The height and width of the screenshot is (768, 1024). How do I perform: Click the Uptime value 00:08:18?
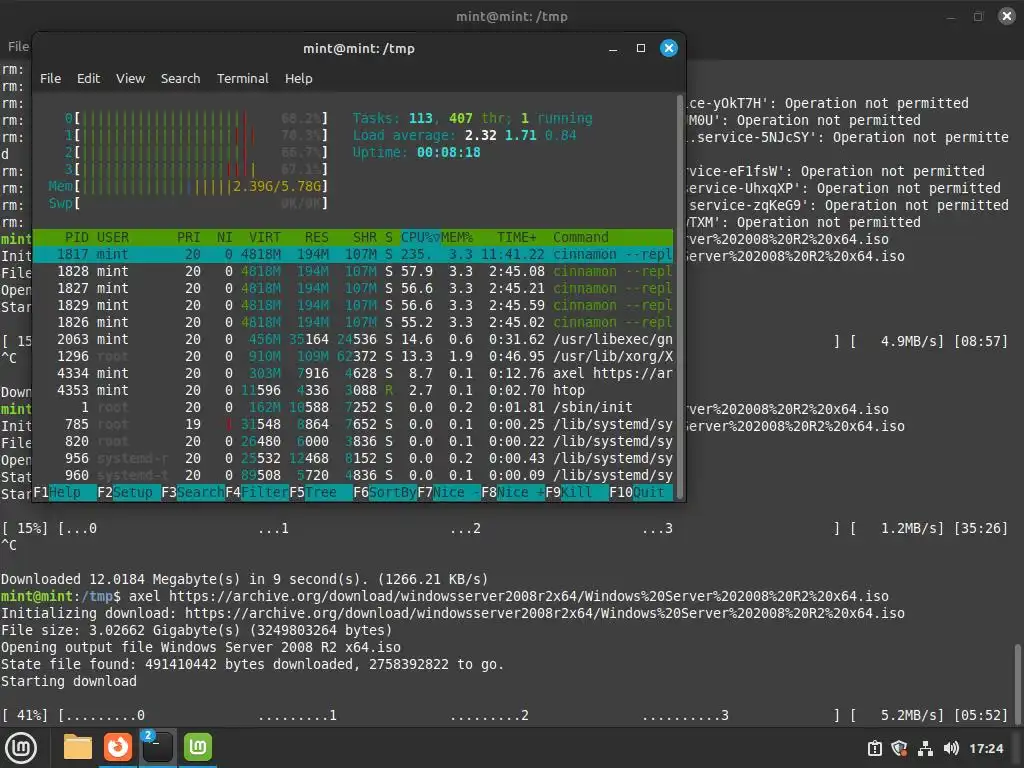click(449, 152)
